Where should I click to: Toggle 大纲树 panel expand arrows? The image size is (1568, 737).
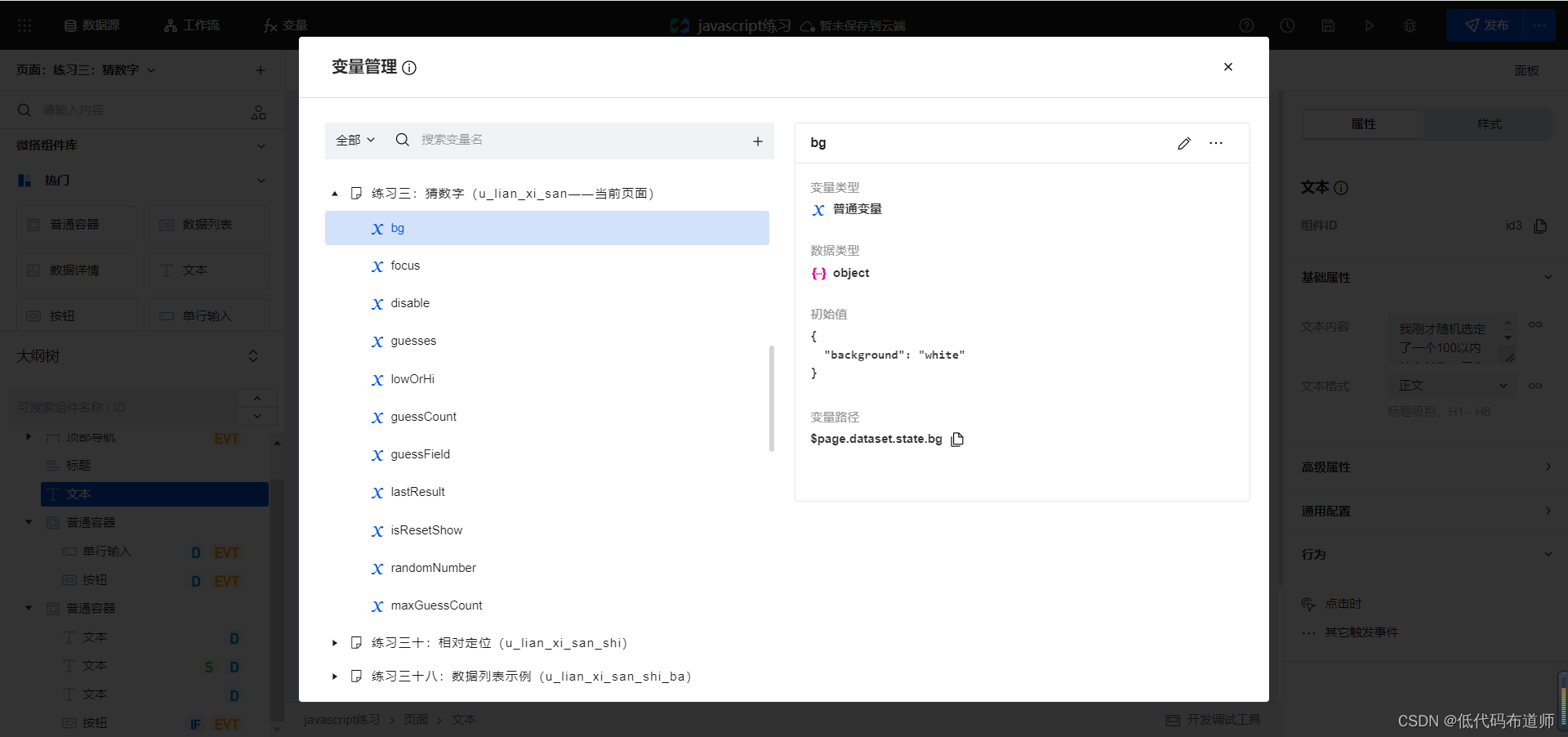253,356
